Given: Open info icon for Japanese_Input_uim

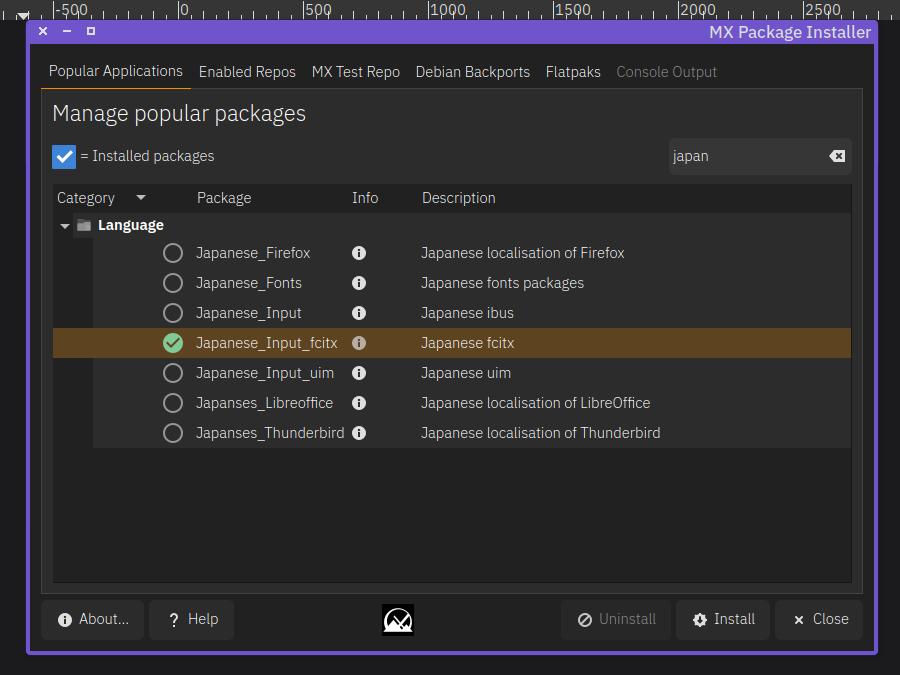Looking at the screenshot, I should 359,373.
